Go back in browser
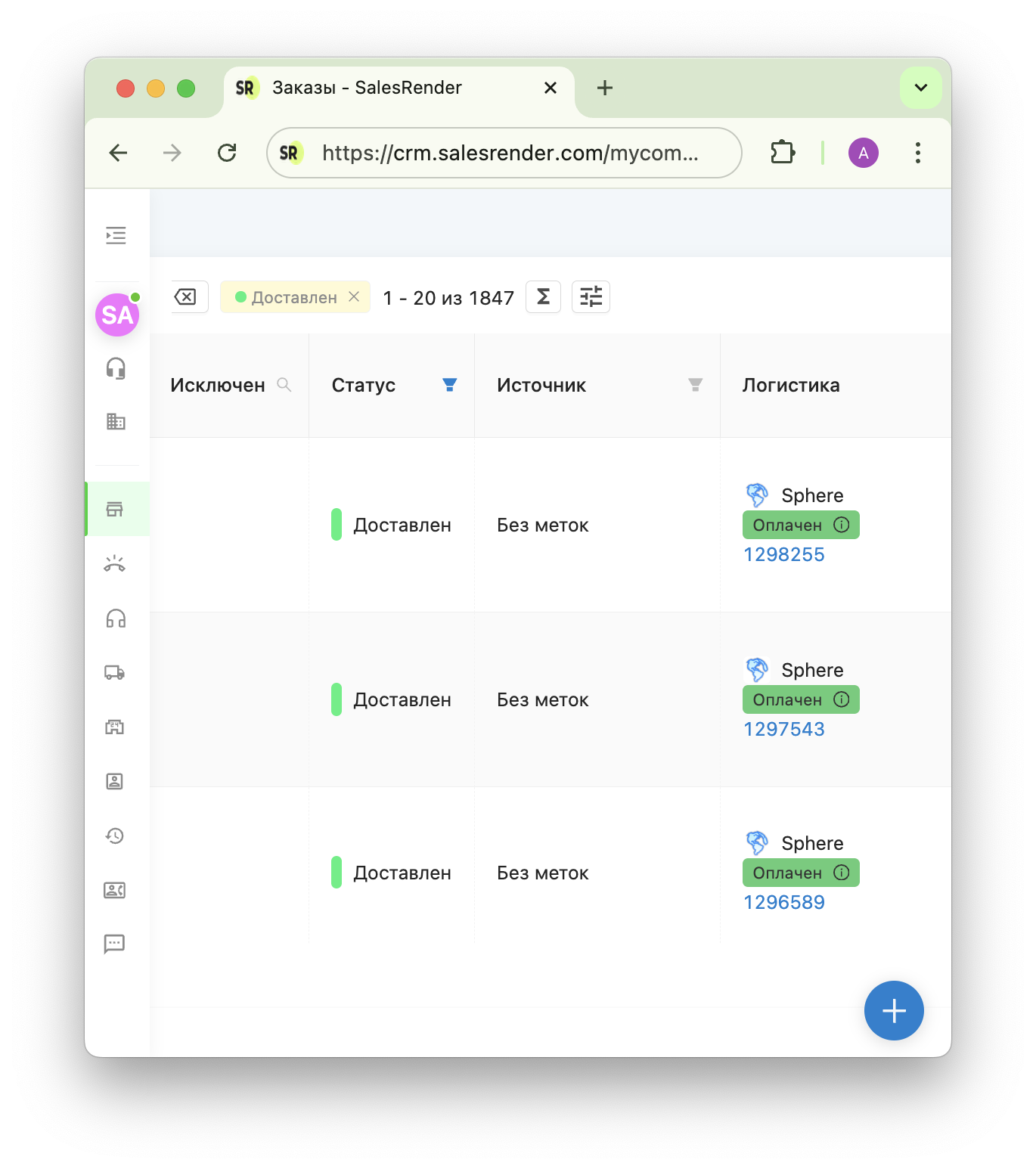 click(119, 153)
